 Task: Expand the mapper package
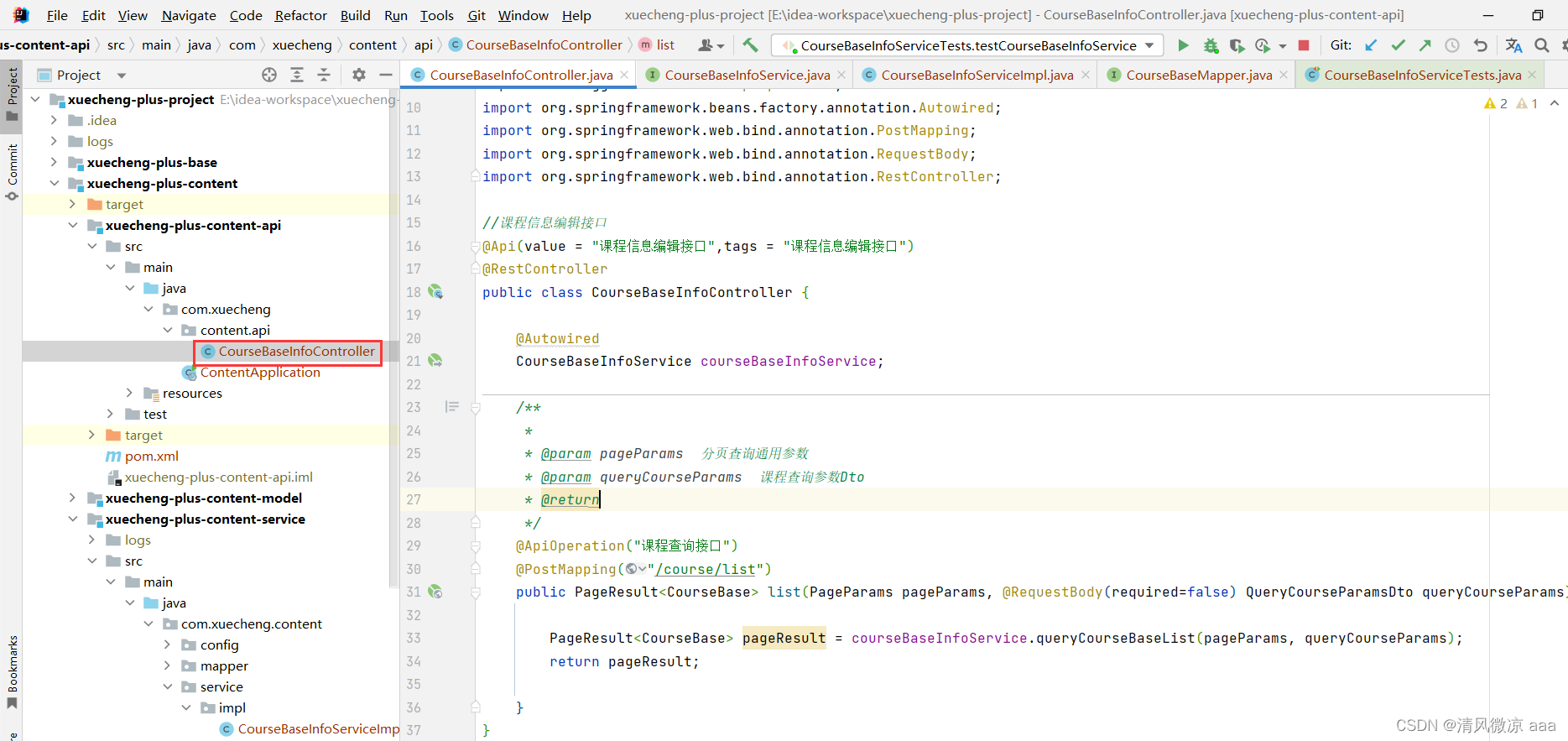click(167, 665)
